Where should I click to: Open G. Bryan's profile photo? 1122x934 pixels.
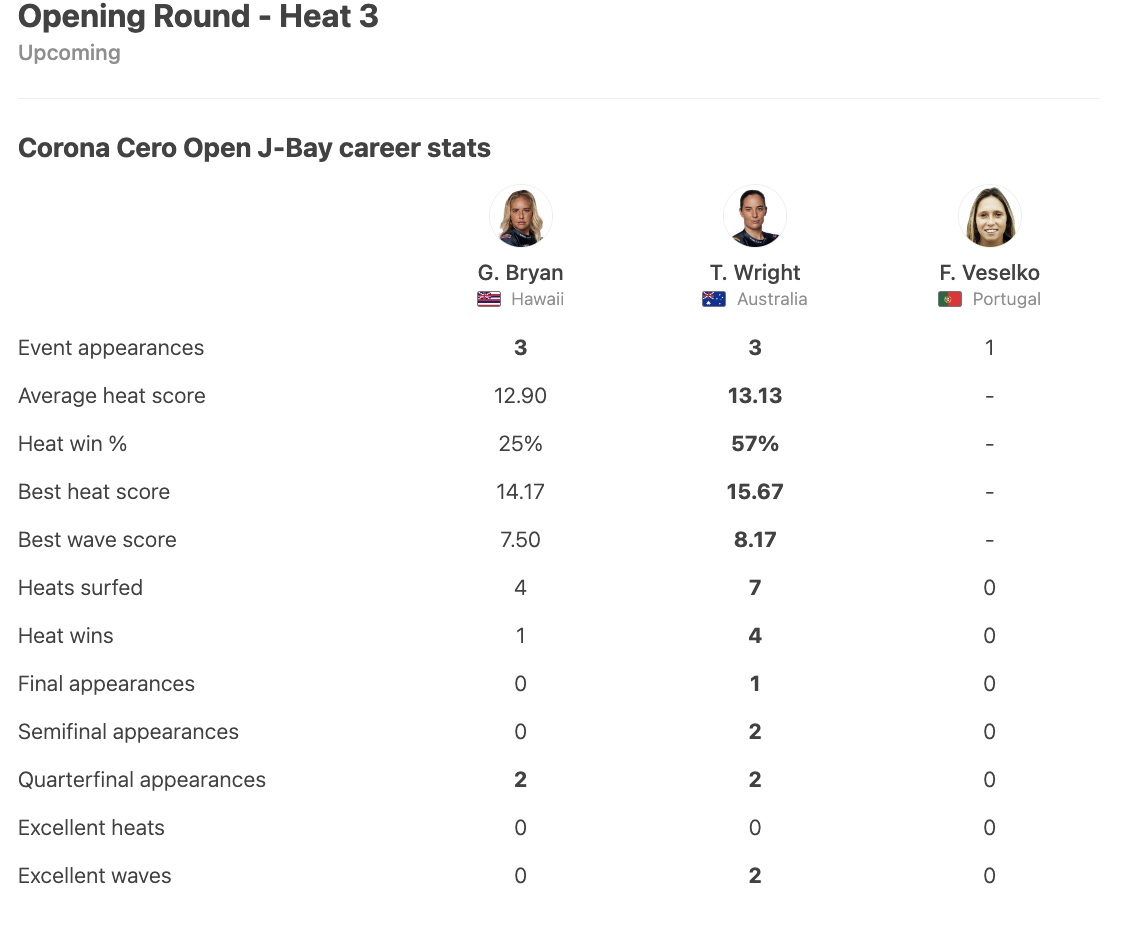tap(520, 216)
